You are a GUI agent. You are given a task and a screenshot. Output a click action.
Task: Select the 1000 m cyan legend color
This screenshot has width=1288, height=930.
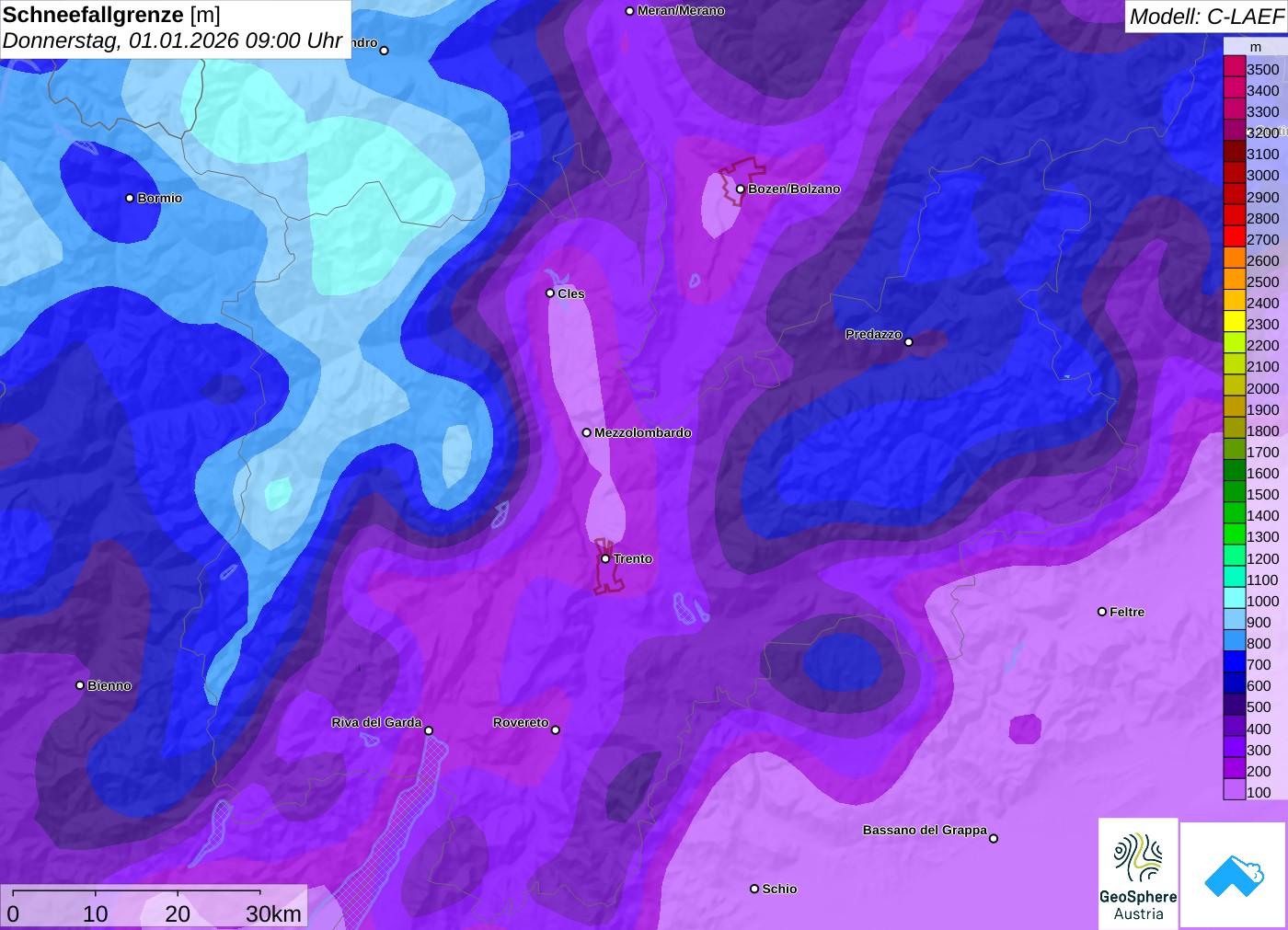tap(1235, 598)
